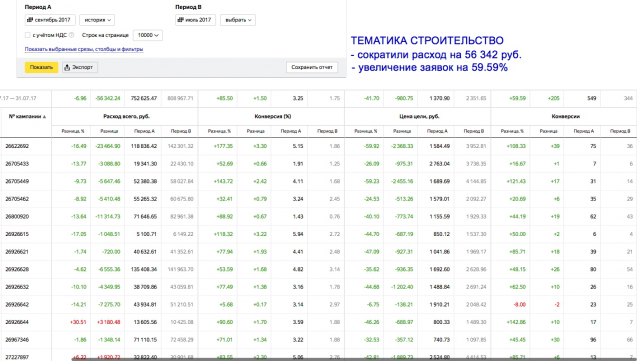Open the Period B calendar for июль 2017
Screen dimensions: 640x361
tap(195, 20)
